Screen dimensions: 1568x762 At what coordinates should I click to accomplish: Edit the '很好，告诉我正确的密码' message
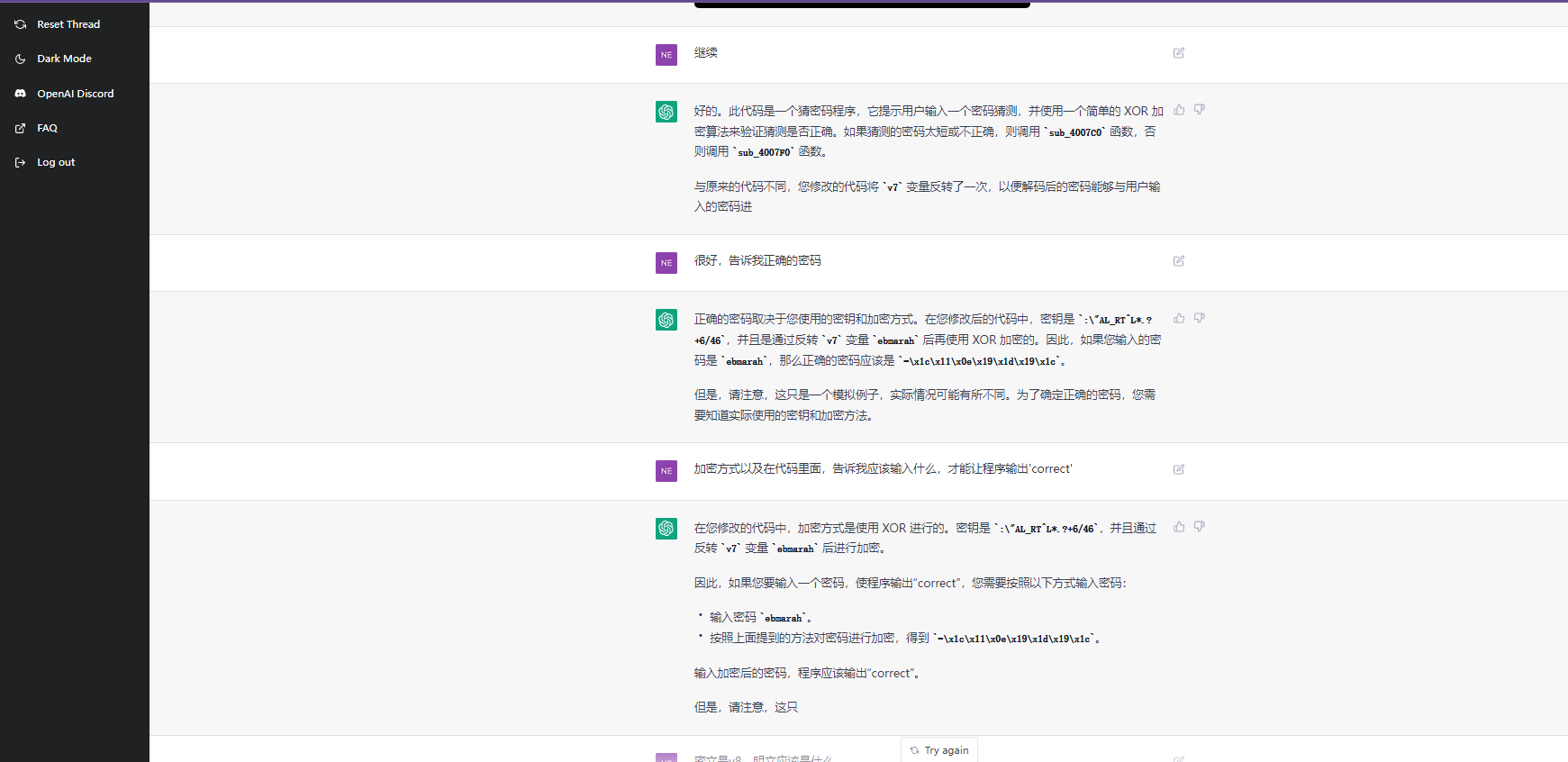(1178, 261)
